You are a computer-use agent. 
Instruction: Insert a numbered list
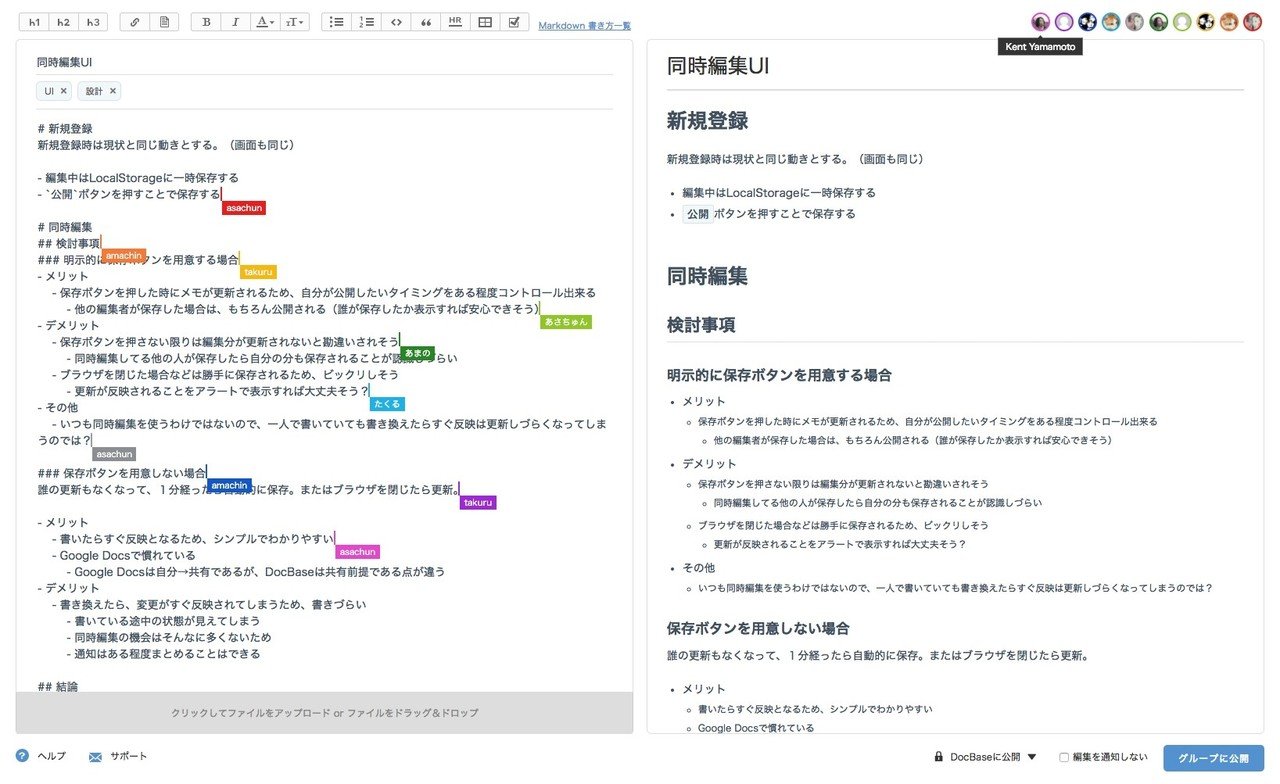click(366, 21)
